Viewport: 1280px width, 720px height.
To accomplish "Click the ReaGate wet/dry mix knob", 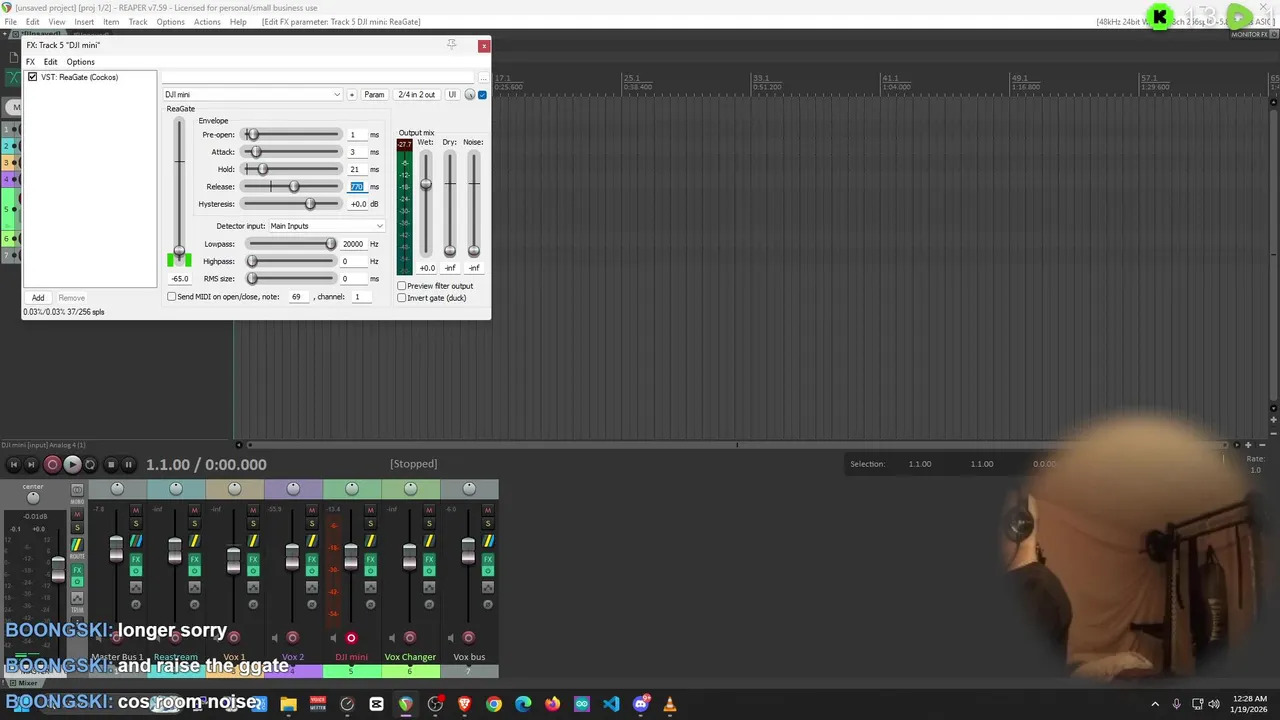I will pyautogui.click(x=470, y=95).
